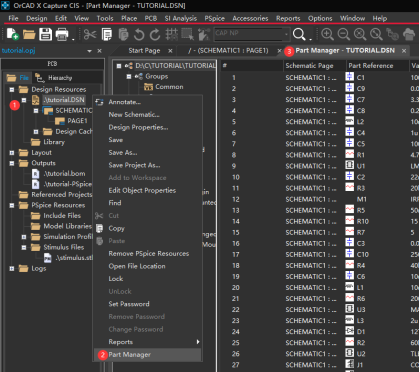This screenshot has height=372, width=420.
Task: Click the U1 IC part icon
Action: click(x=349, y=165)
